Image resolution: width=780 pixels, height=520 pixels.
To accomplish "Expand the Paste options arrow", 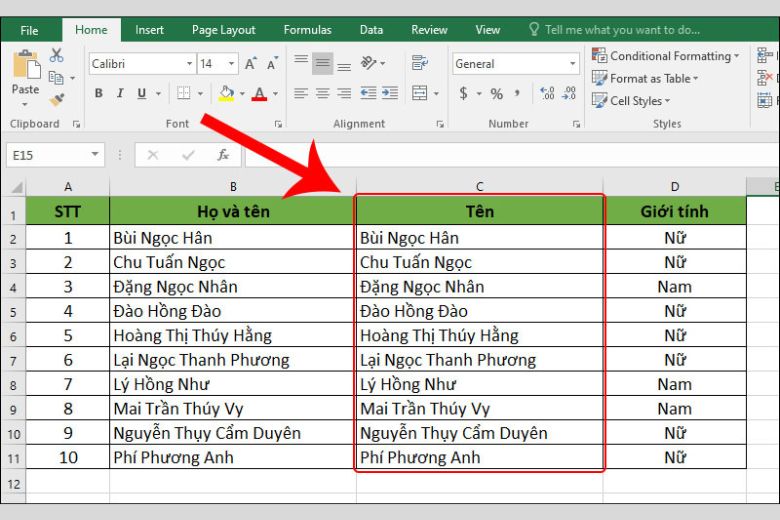I will click(x=25, y=105).
